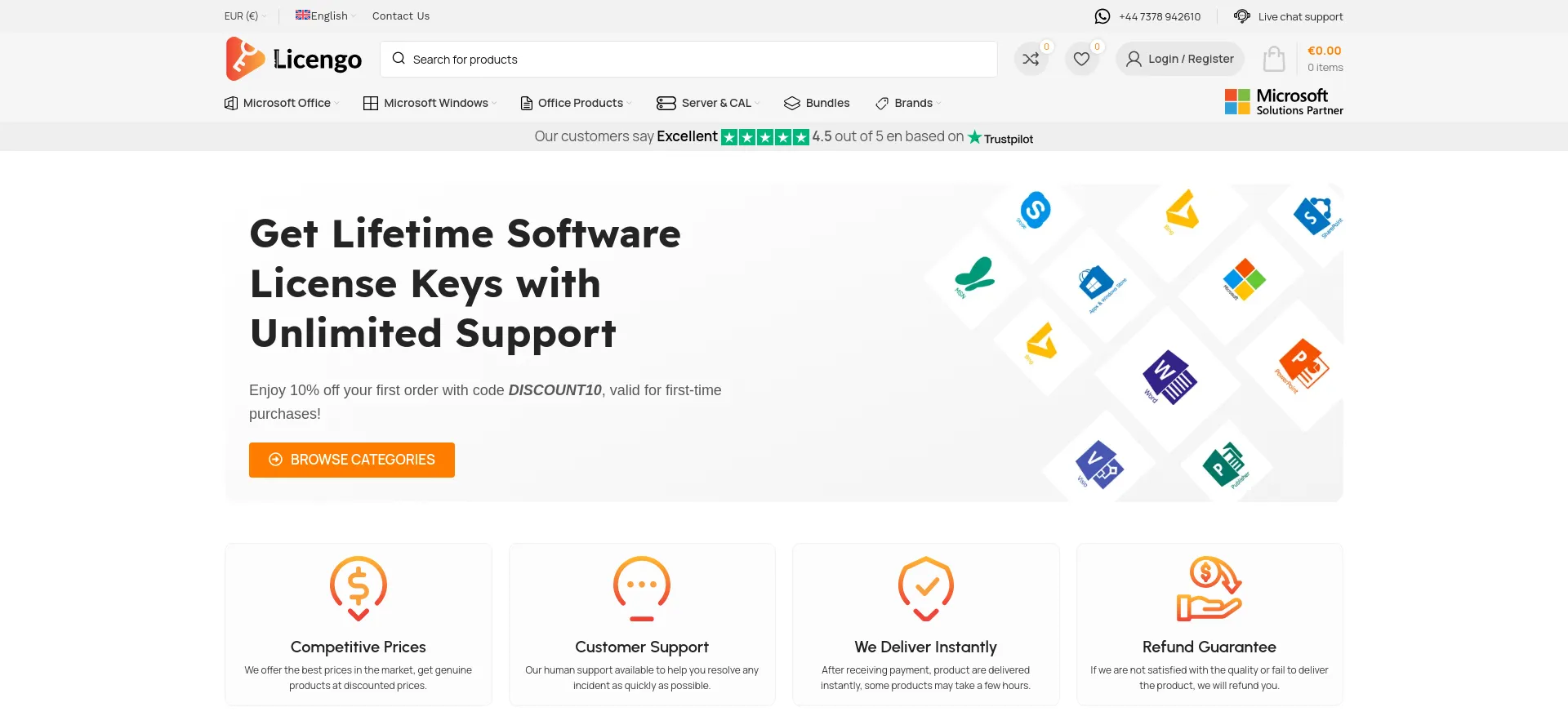Click the Licengo logo

point(294,59)
